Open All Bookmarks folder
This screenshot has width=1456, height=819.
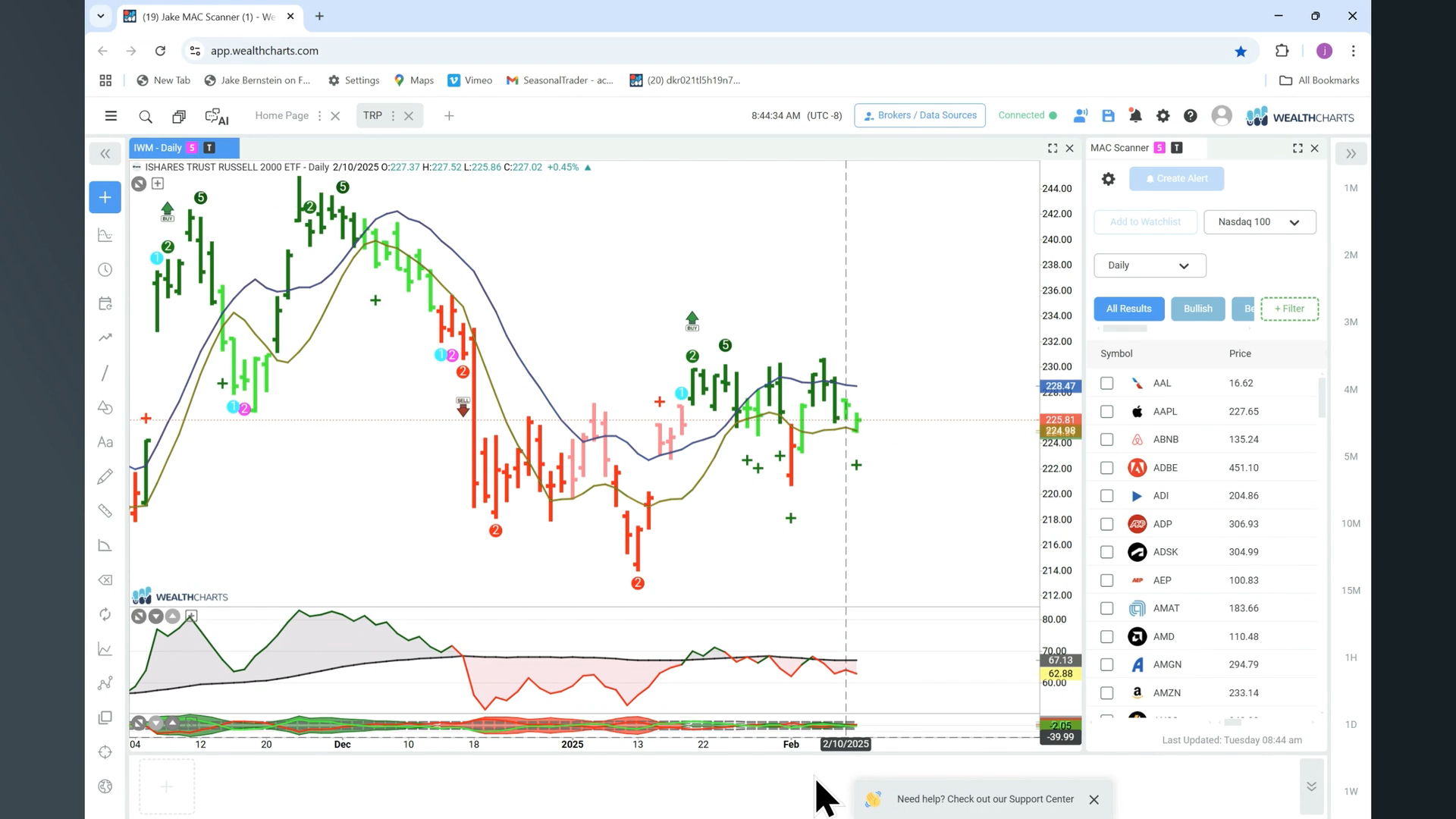coord(1319,80)
